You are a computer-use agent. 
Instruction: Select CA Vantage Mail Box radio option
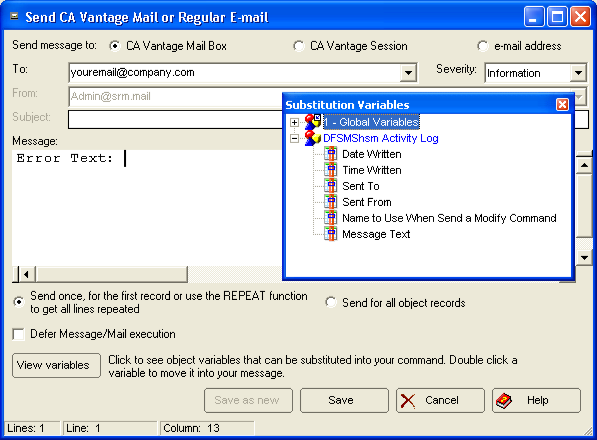click(x=114, y=46)
